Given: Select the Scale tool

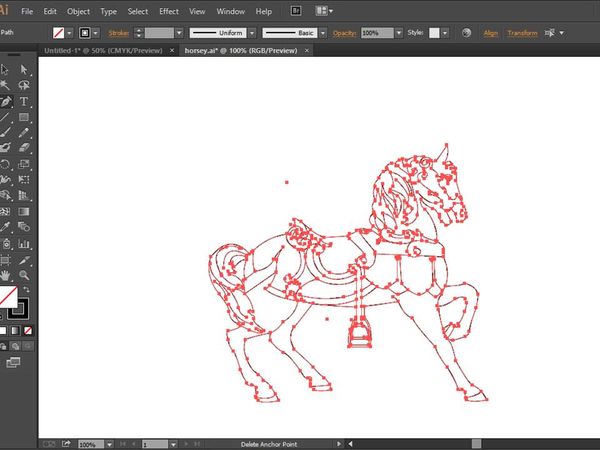Looking at the screenshot, I should click(x=24, y=164).
